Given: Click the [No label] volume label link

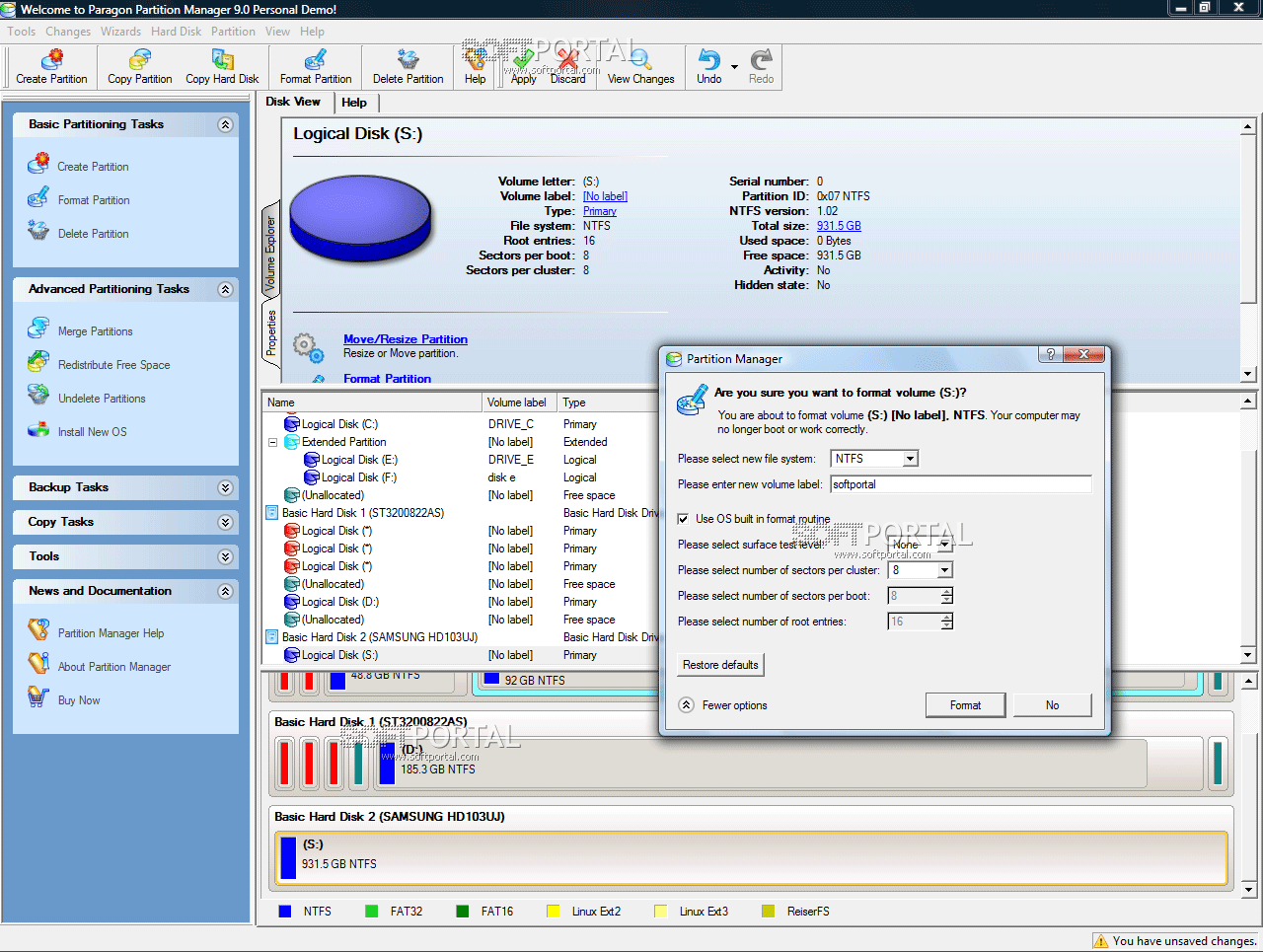Looking at the screenshot, I should [605, 196].
